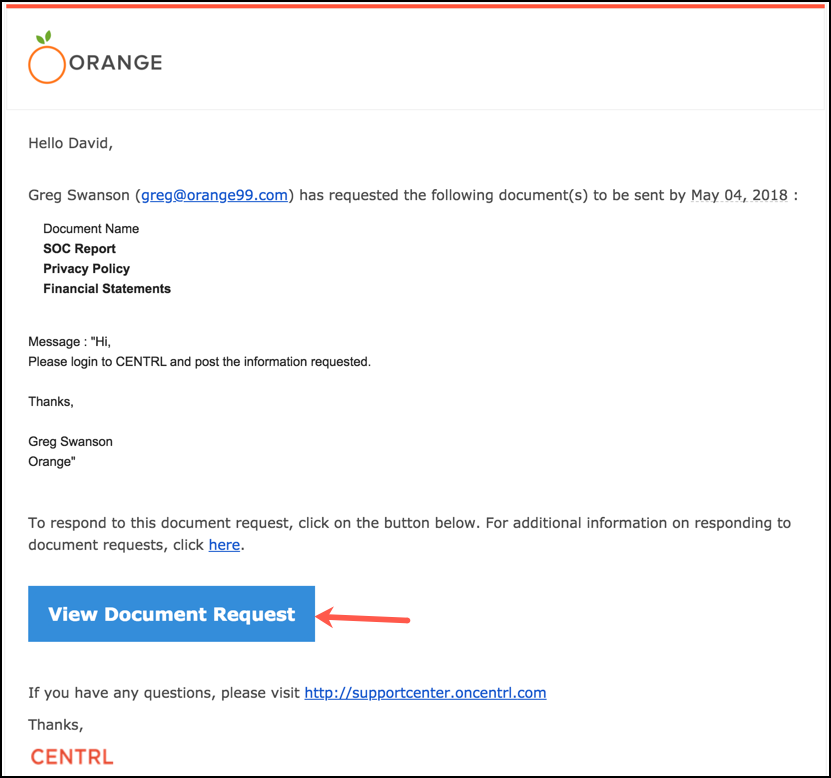831x778 pixels.
Task: Click the May 04, 2018 due date
Action: (739, 195)
